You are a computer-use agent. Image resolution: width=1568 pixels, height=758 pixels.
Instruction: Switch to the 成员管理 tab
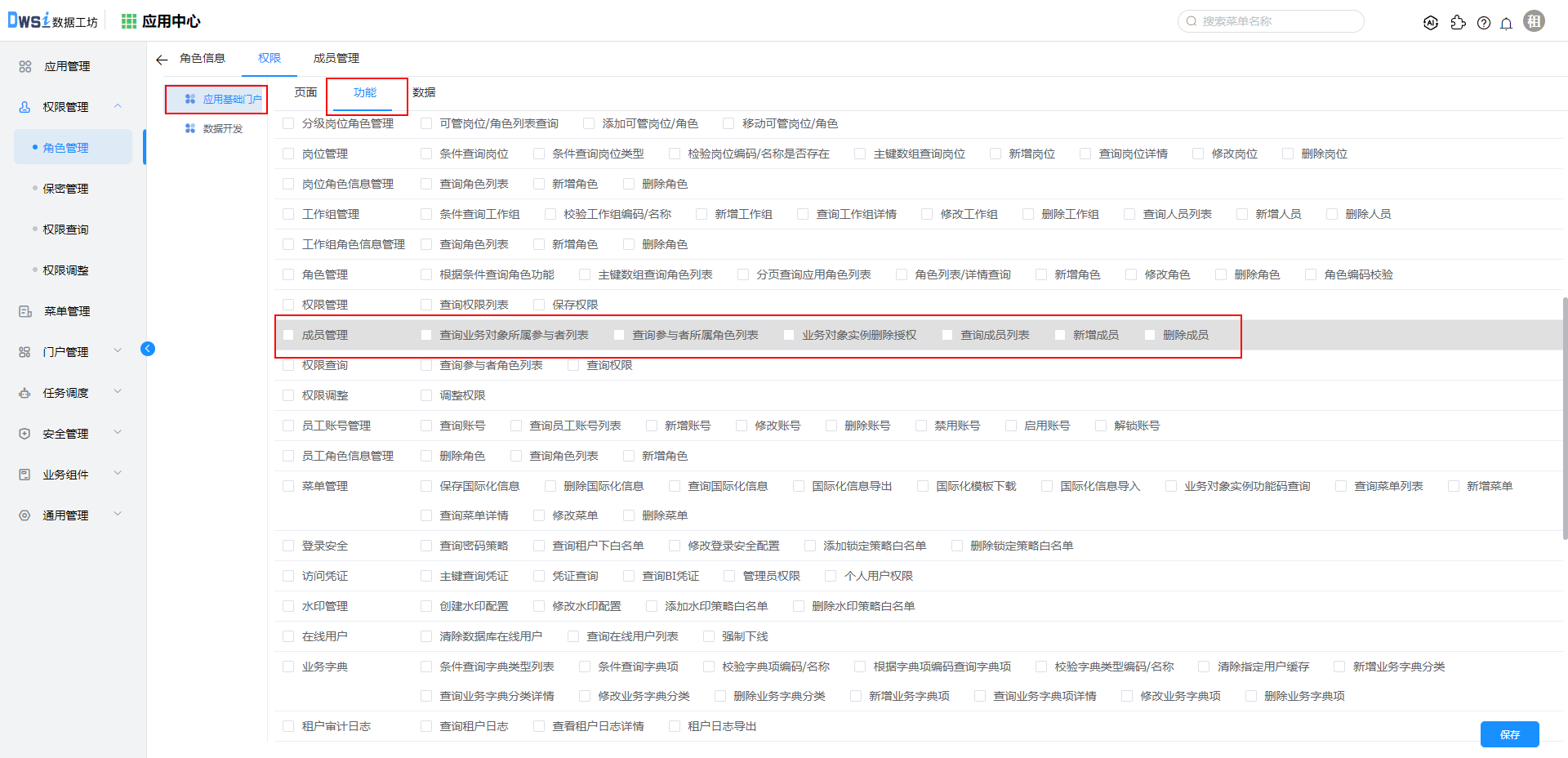click(336, 58)
